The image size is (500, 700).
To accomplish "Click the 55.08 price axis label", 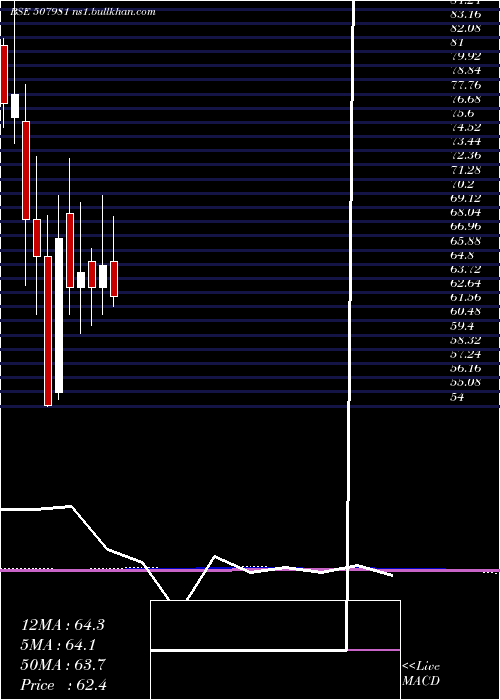I will click(x=466, y=383).
